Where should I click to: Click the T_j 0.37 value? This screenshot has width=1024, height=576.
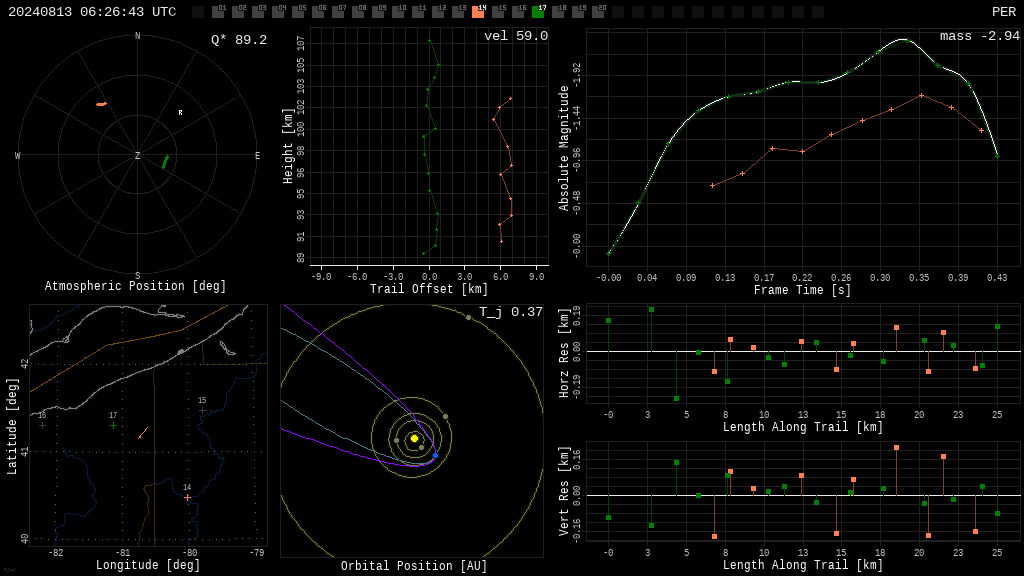pyautogui.click(x=511, y=312)
